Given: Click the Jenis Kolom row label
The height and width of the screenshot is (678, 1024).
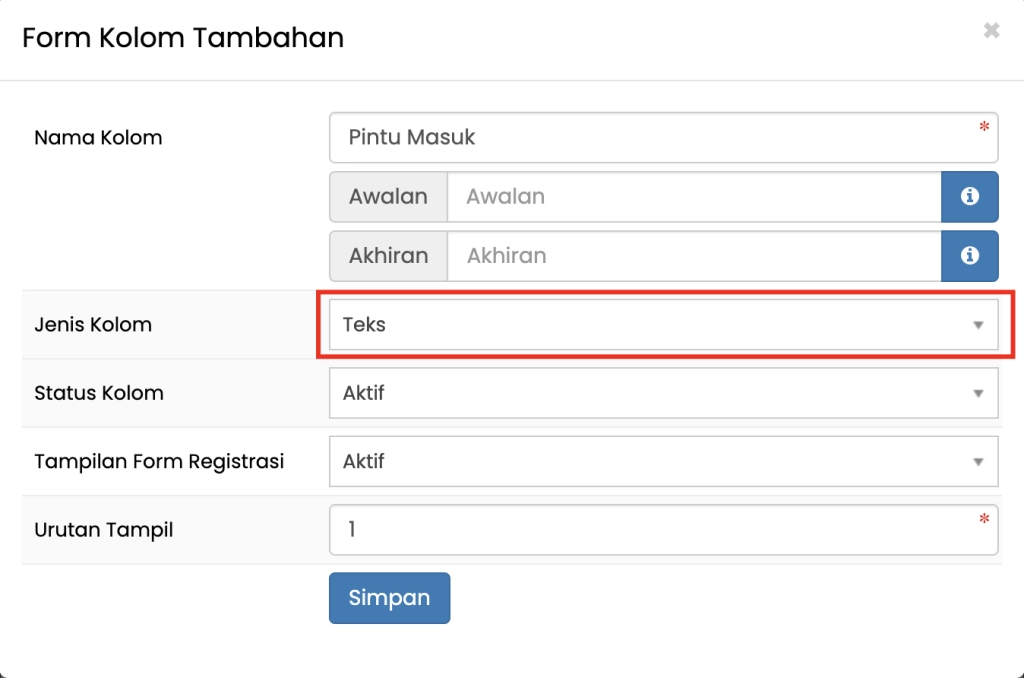Looking at the screenshot, I should (93, 325).
